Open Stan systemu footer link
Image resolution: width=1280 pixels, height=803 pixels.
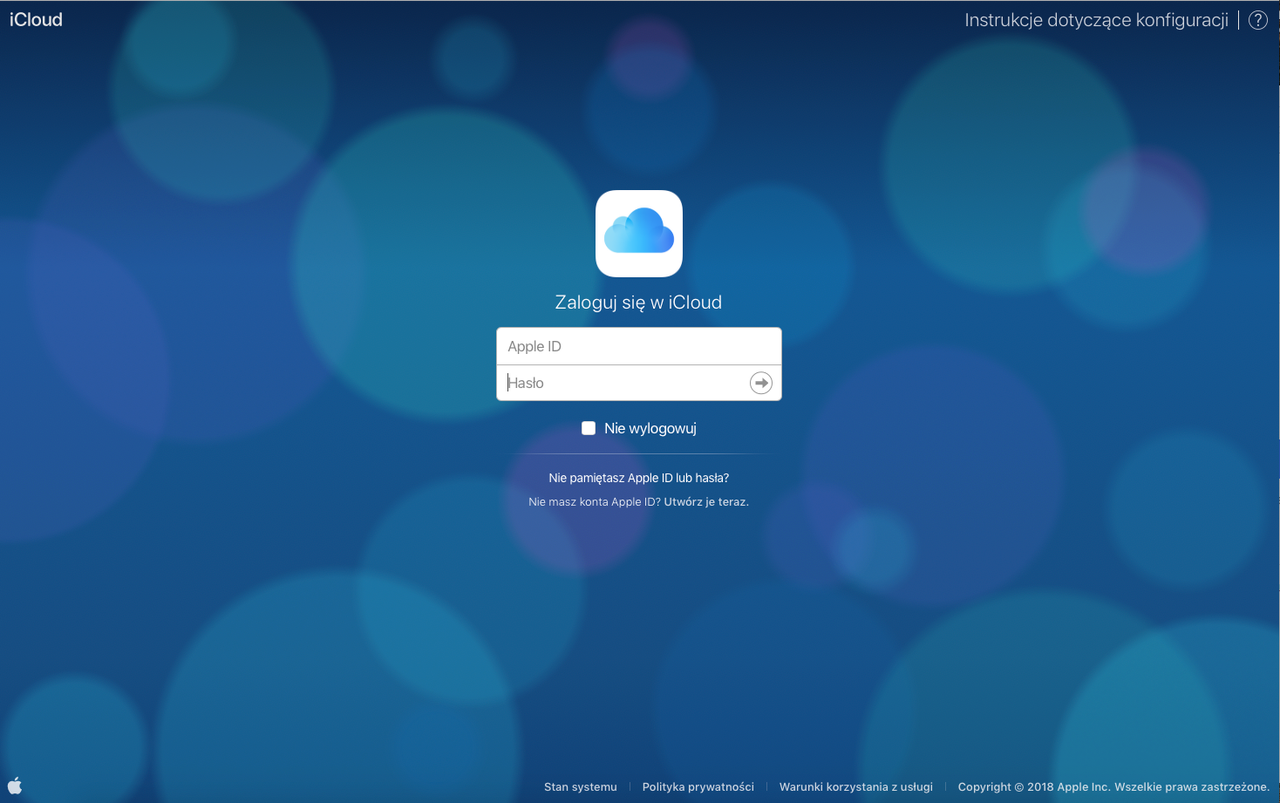[580, 787]
